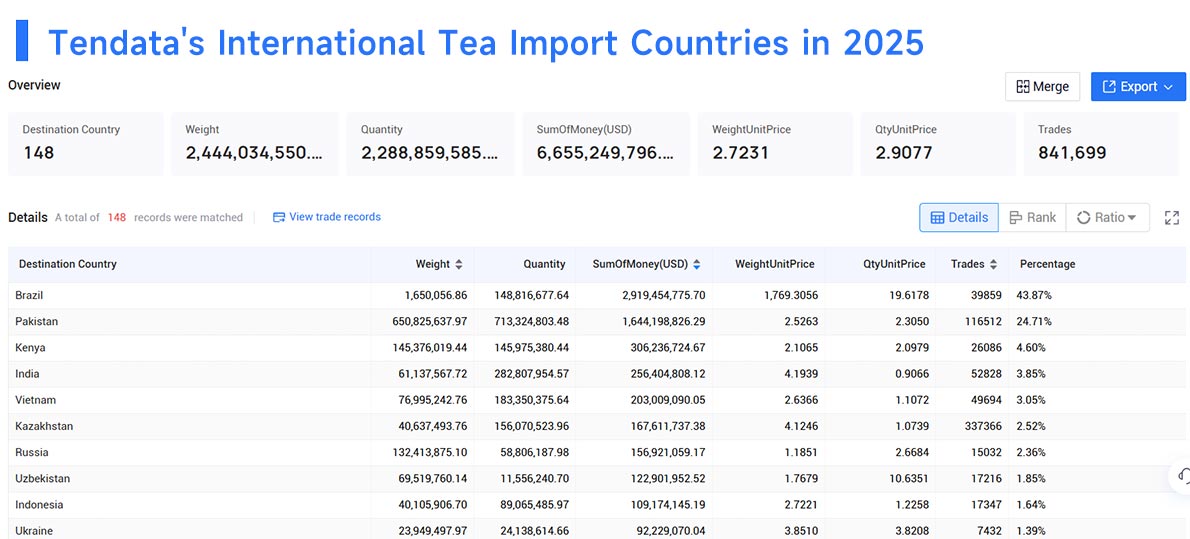The width and height of the screenshot is (1190, 539).
Task: Click Russia's weight 132,413,875.10
Action: coord(430,452)
